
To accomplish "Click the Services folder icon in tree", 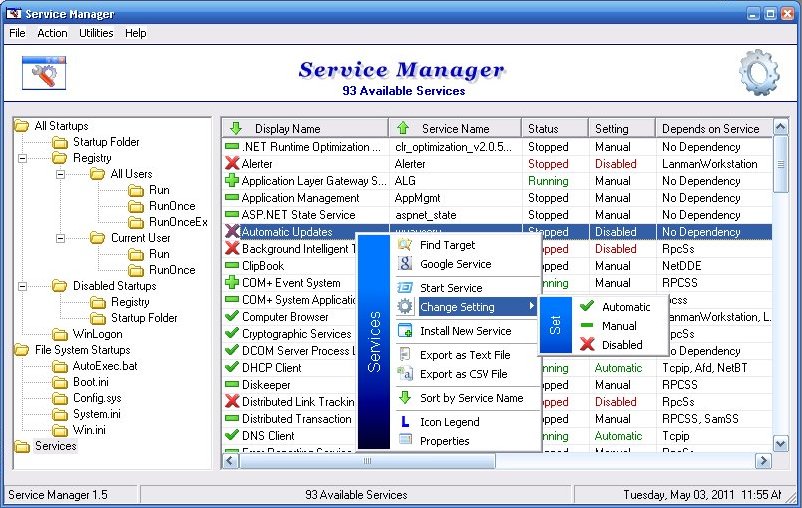I will tap(22, 446).
